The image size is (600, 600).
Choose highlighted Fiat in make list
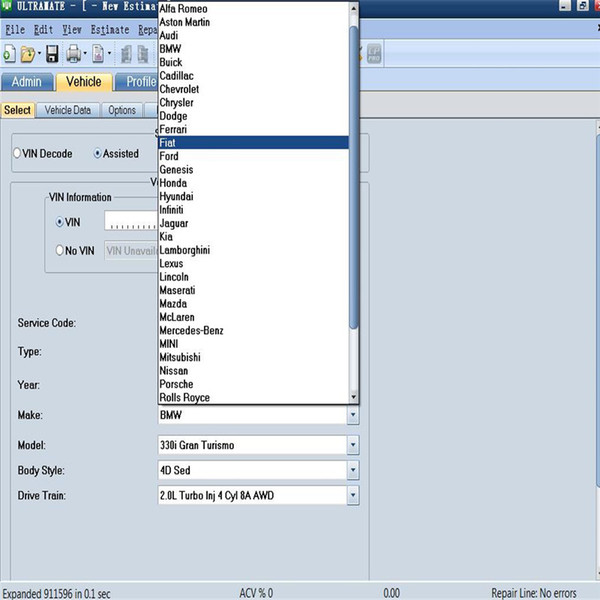tap(253, 142)
